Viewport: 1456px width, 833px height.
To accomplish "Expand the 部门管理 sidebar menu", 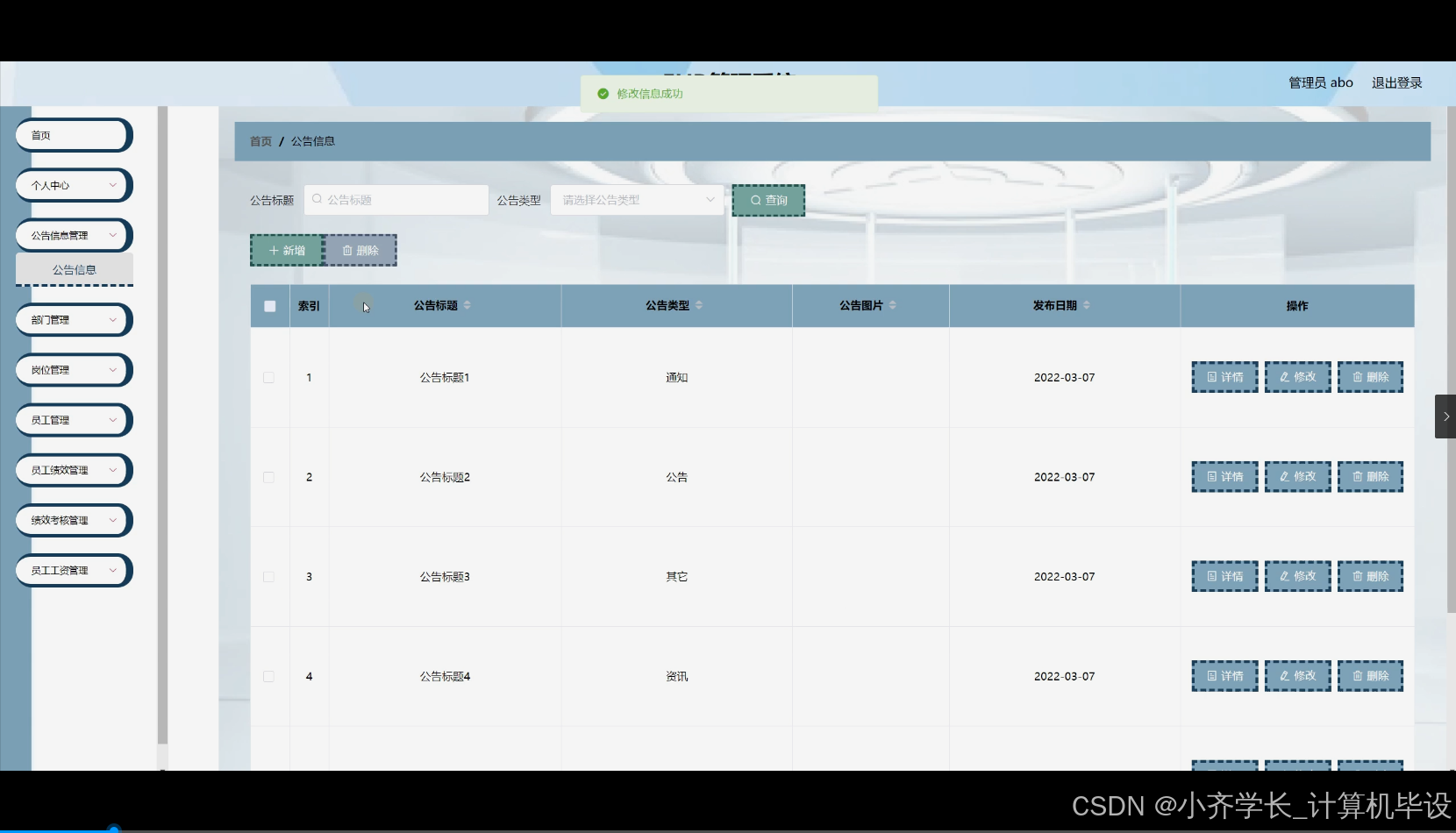I will [73, 320].
